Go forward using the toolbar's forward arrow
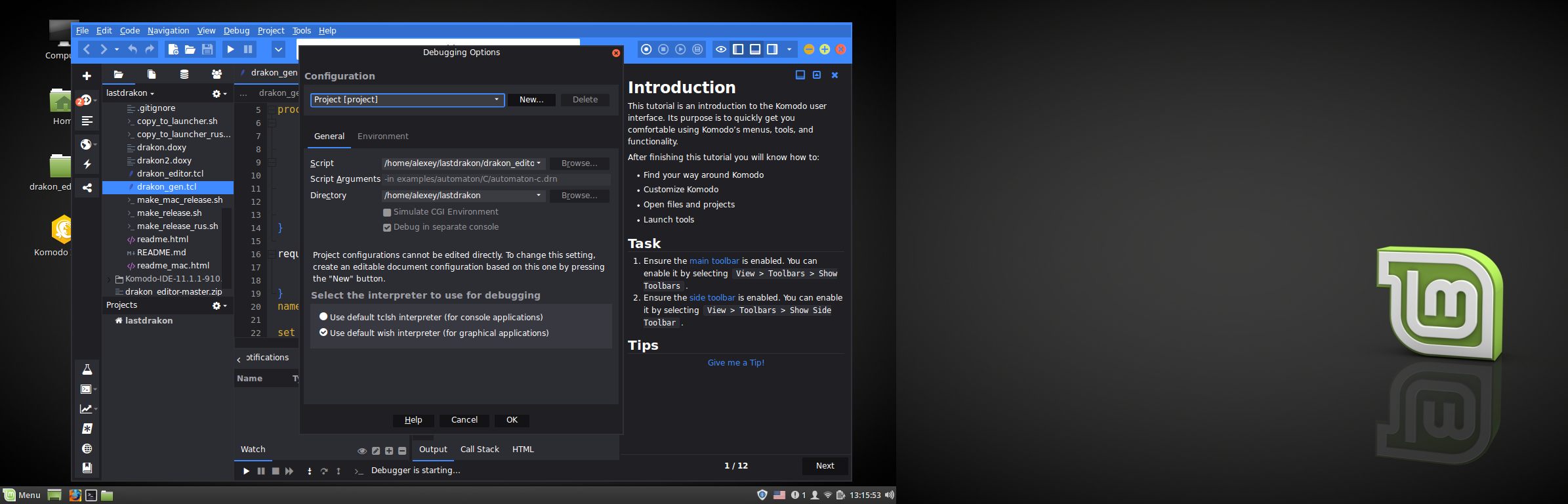 103,49
